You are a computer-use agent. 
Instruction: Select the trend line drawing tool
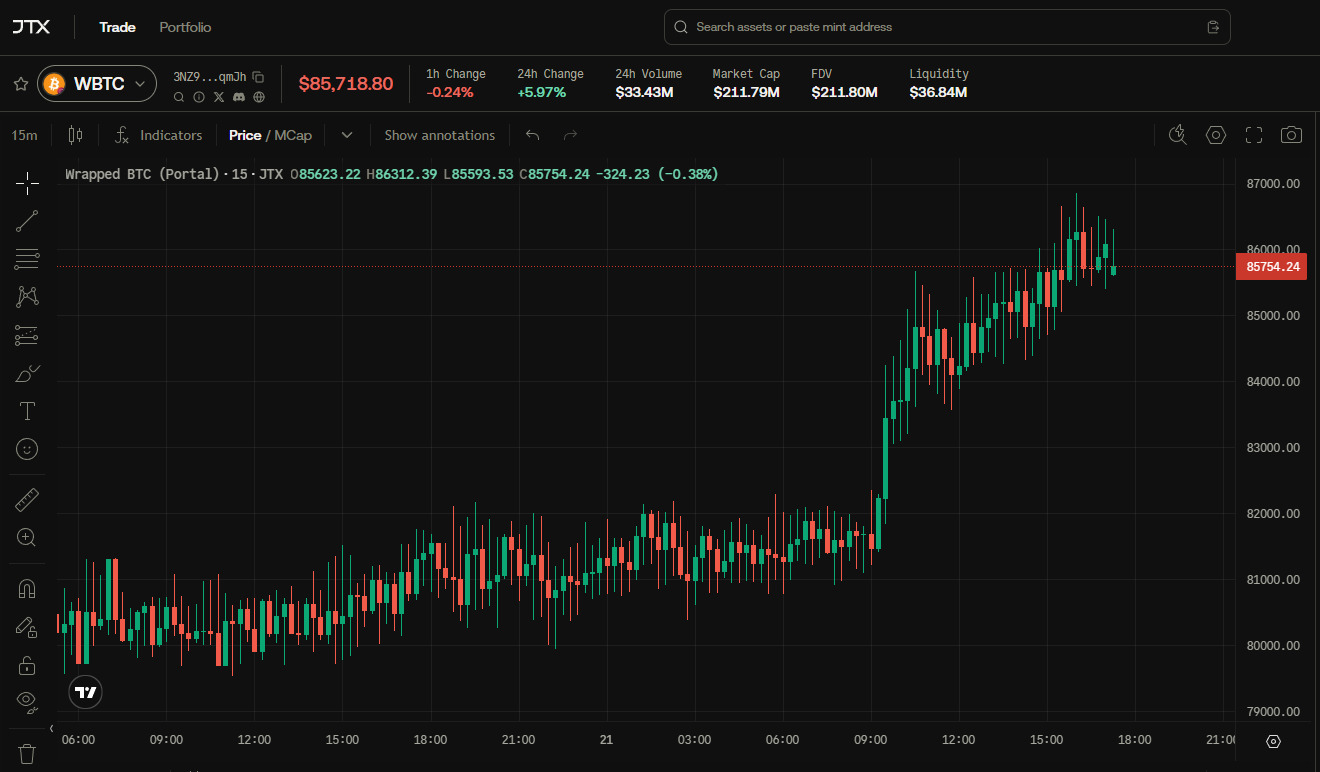point(27,221)
